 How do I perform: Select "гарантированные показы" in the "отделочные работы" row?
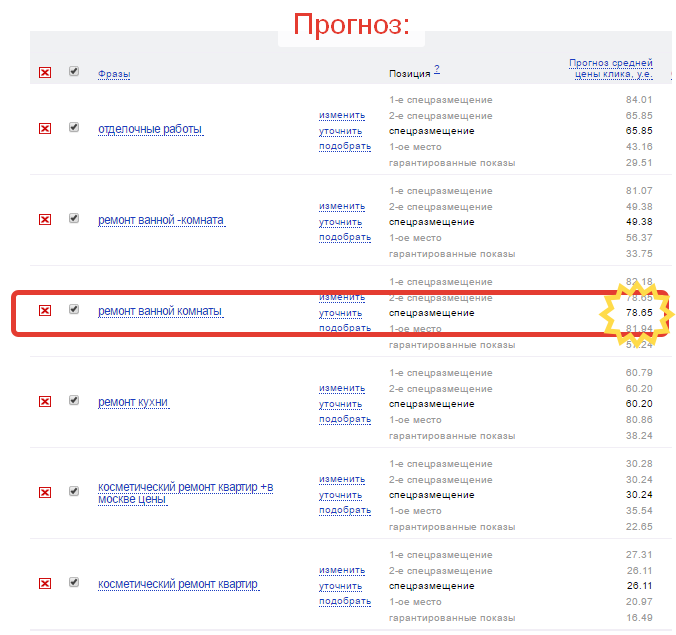click(x=452, y=163)
